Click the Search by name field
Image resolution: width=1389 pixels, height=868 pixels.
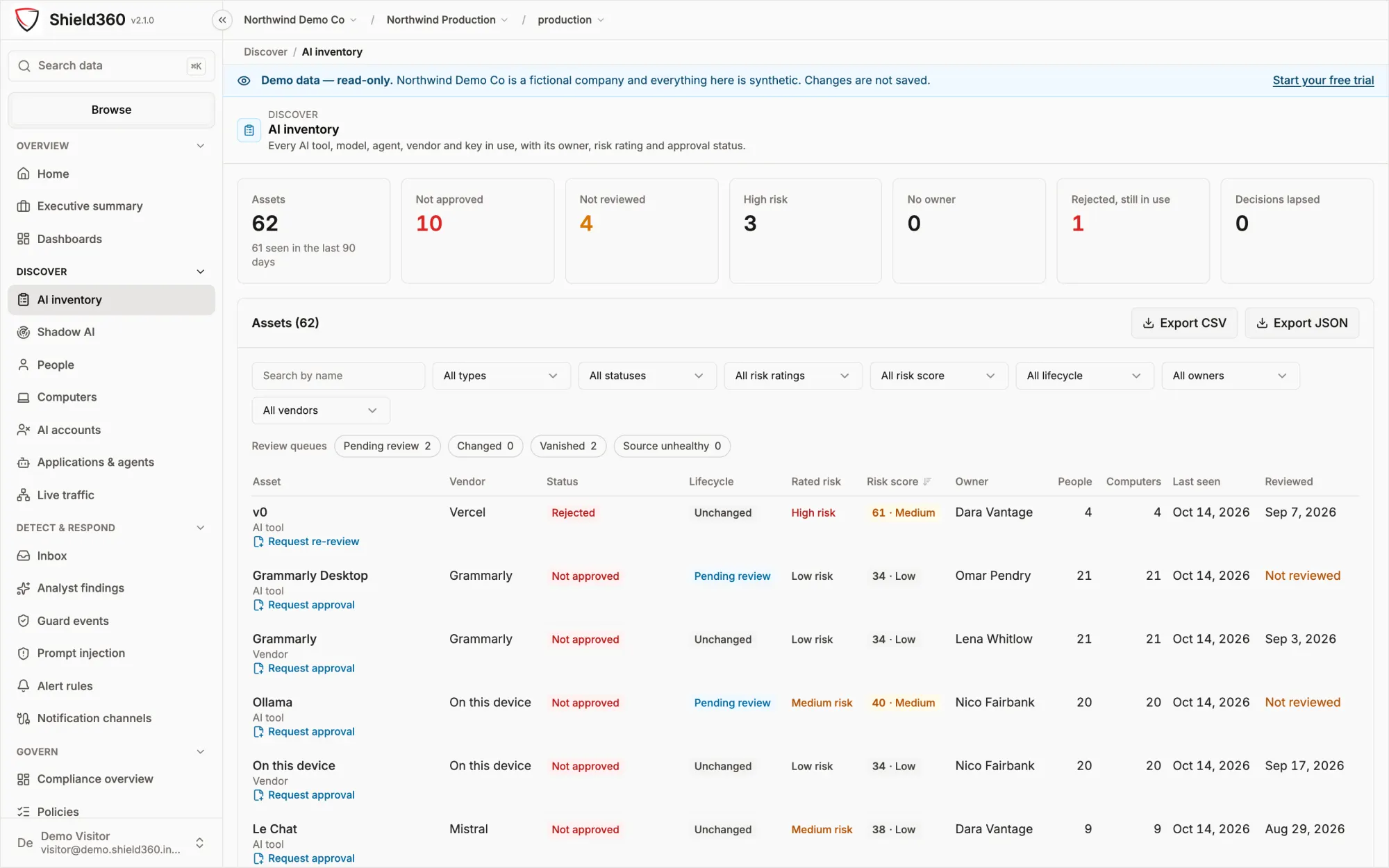[338, 376]
